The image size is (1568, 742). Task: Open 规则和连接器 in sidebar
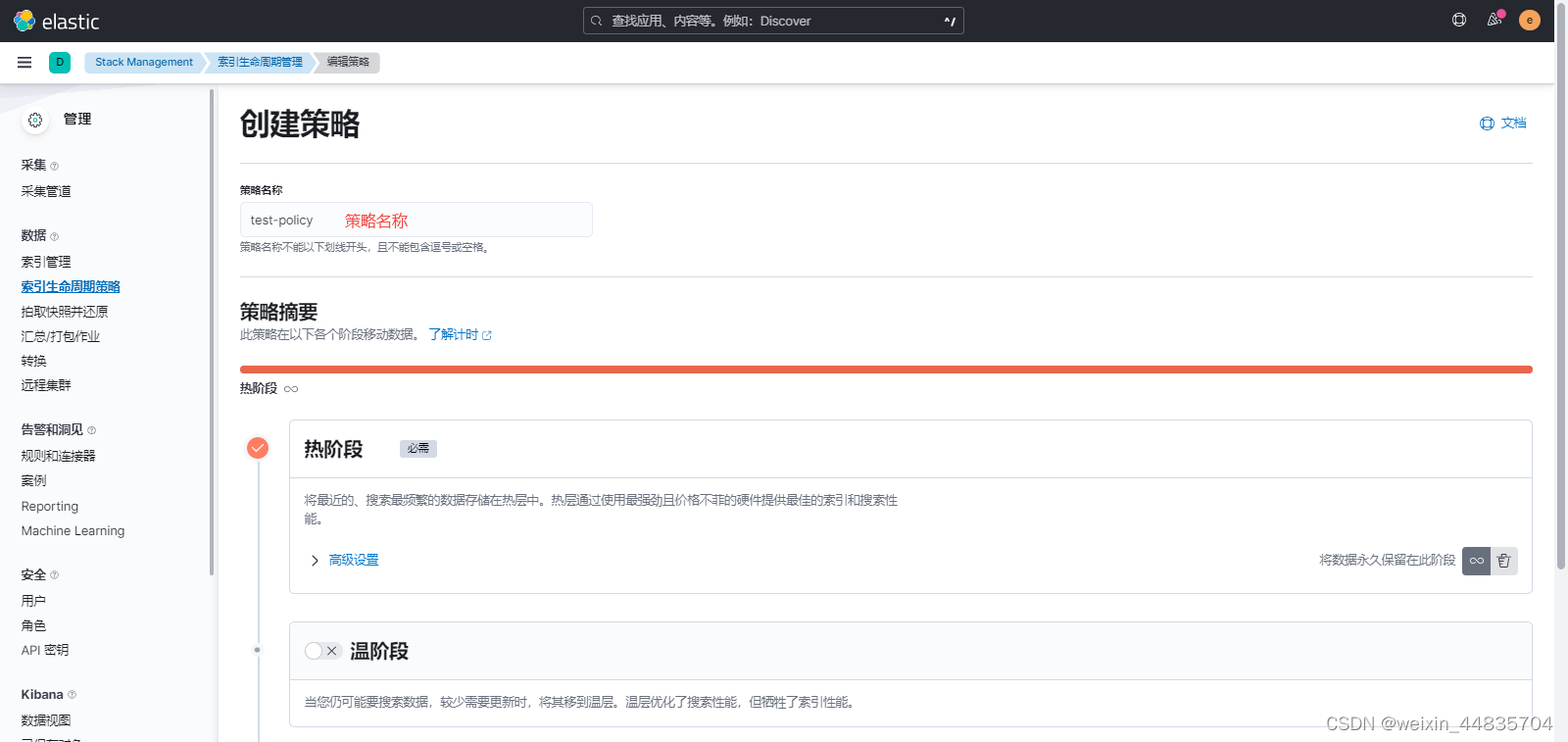coord(59,456)
